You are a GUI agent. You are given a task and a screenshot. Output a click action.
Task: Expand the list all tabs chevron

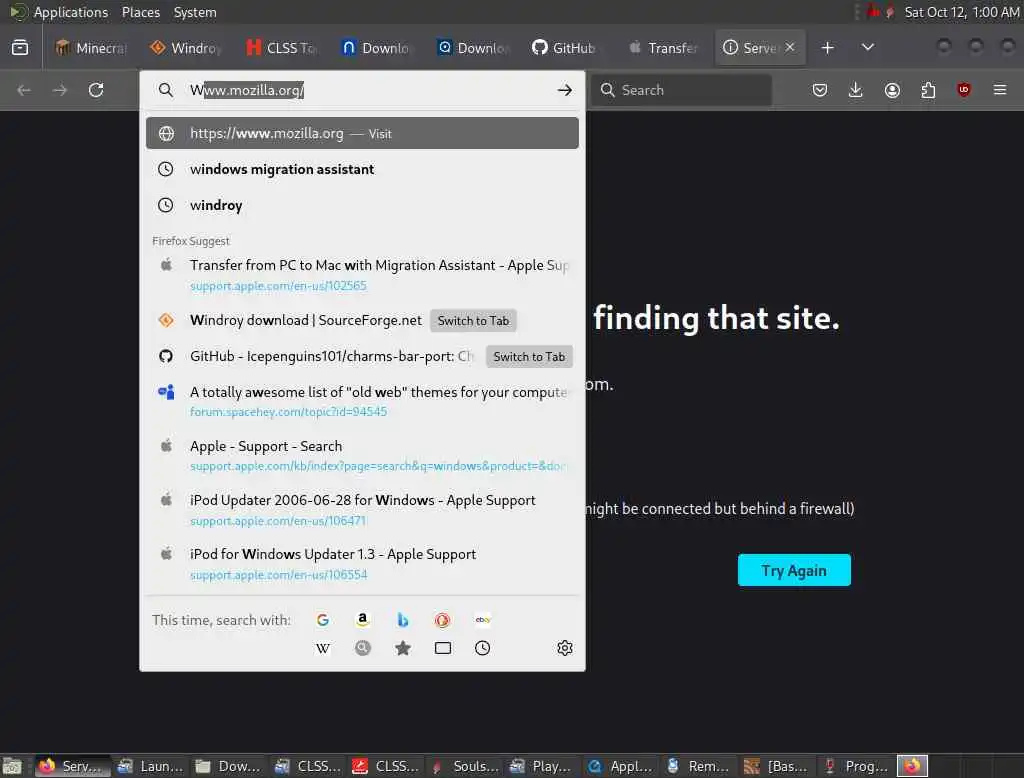(868, 48)
